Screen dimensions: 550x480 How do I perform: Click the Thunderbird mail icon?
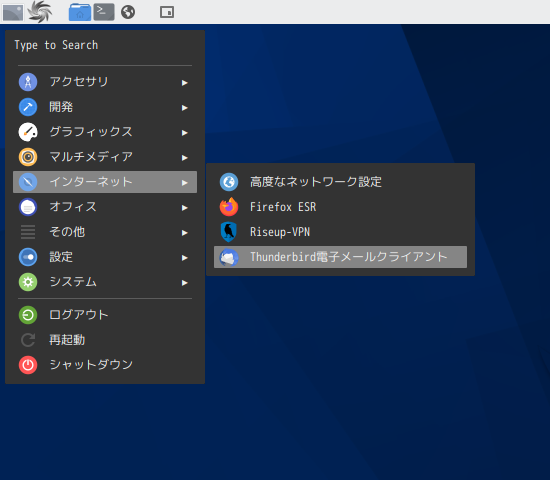pyautogui.click(x=229, y=257)
